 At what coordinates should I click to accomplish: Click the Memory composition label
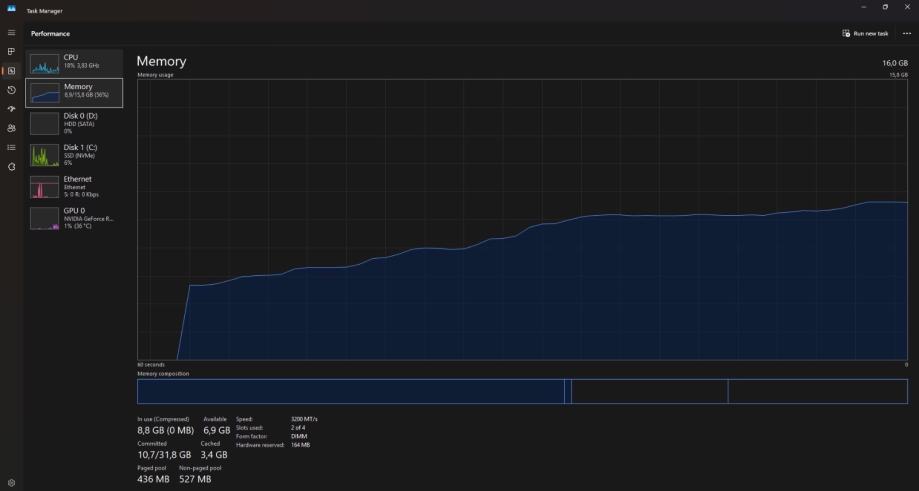pos(163,374)
